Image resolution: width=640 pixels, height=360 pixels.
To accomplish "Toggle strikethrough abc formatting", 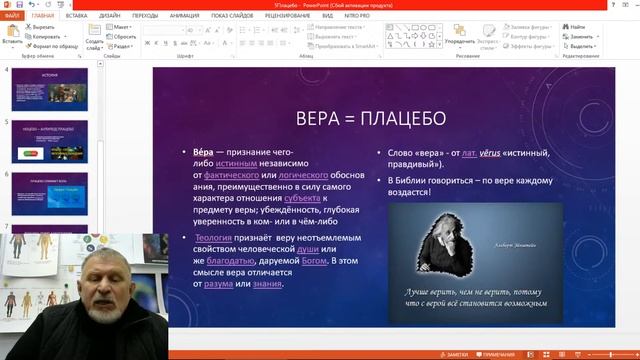I will coord(184,43).
